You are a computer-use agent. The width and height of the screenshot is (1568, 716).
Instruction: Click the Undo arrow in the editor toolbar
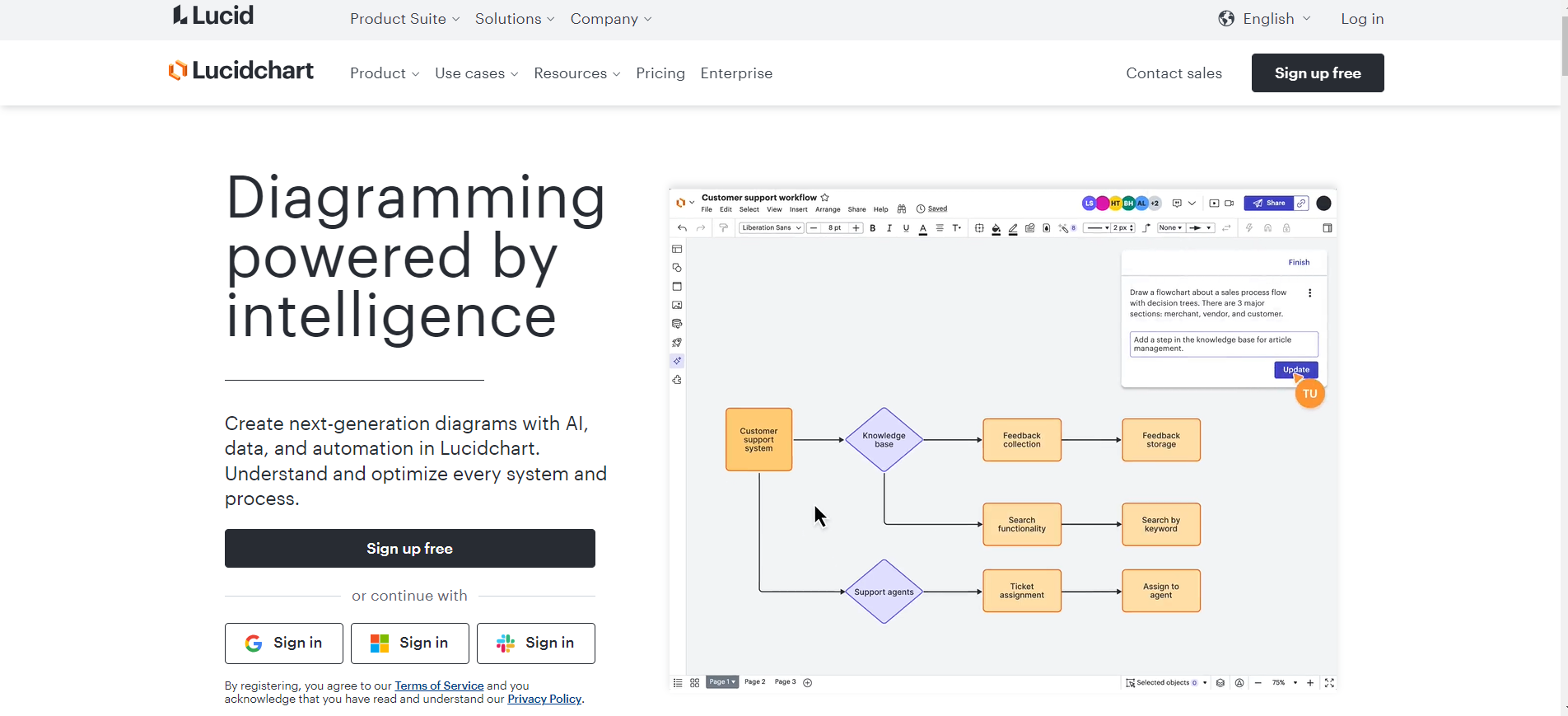coord(682,228)
